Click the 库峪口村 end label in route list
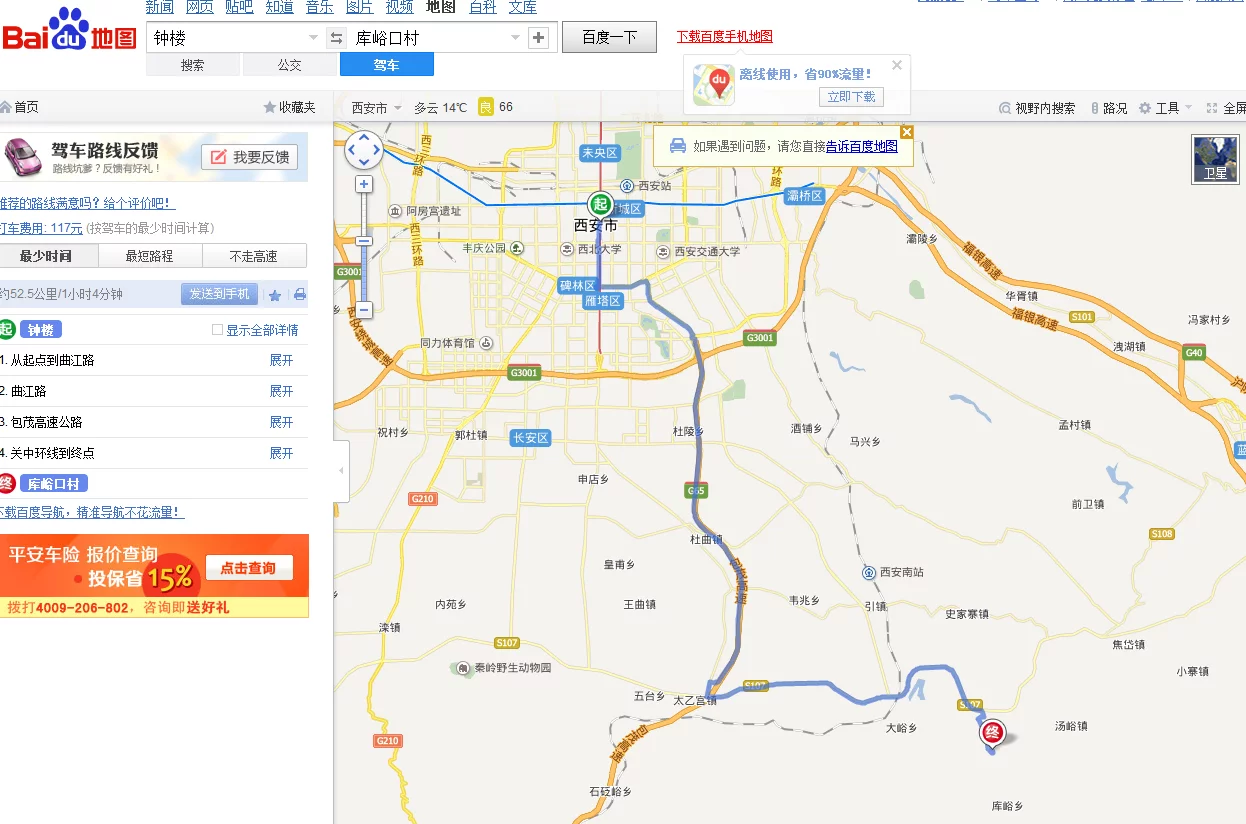Screen dimensions: 1246x824 54,484
